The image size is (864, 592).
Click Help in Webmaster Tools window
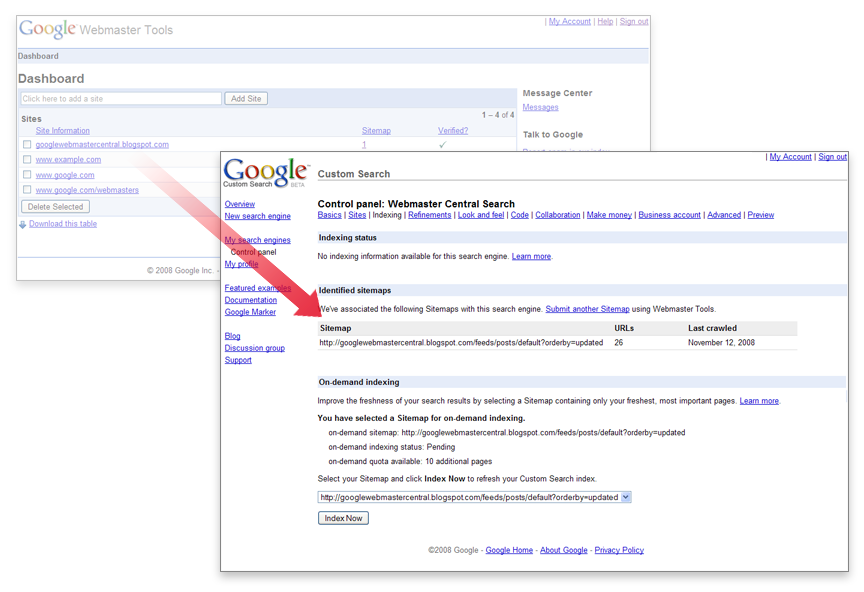pyautogui.click(x=605, y=21)
